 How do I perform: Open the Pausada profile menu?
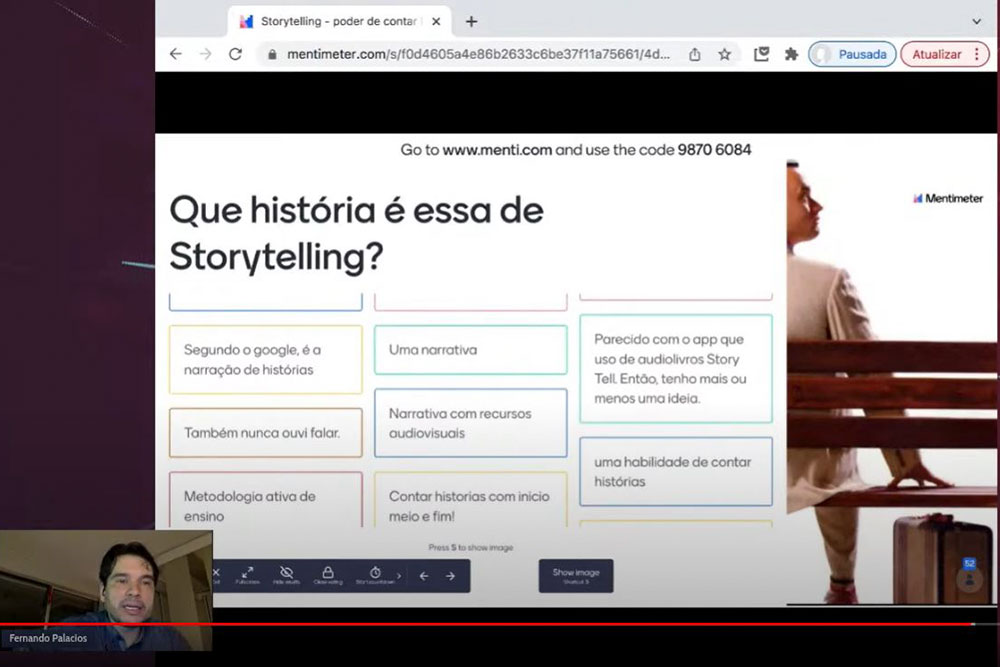[851, 54]
